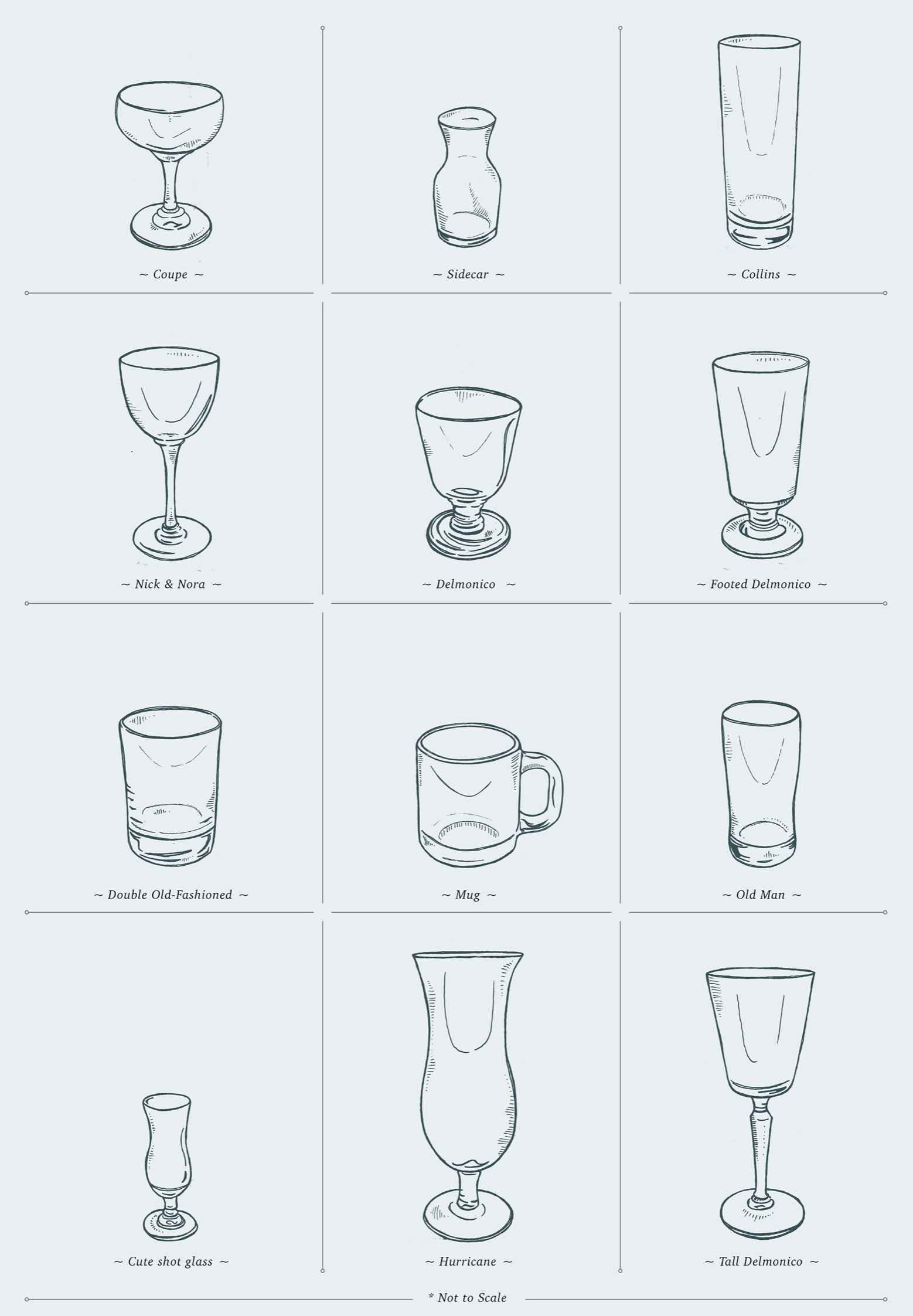Click the Double Old-Fashioned glass drawing
This screenshot has height=1316, width=913.
[x=170, y=786]
